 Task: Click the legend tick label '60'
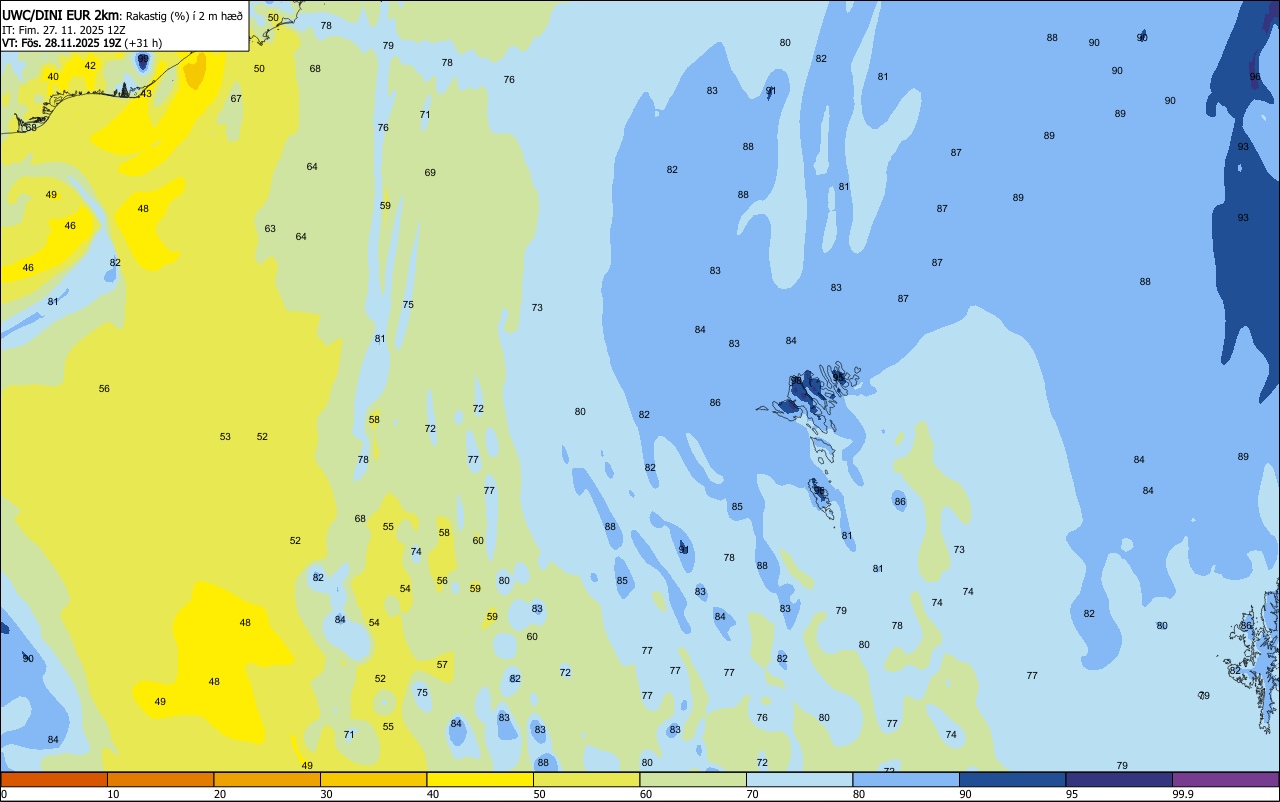tap(646, 794)
